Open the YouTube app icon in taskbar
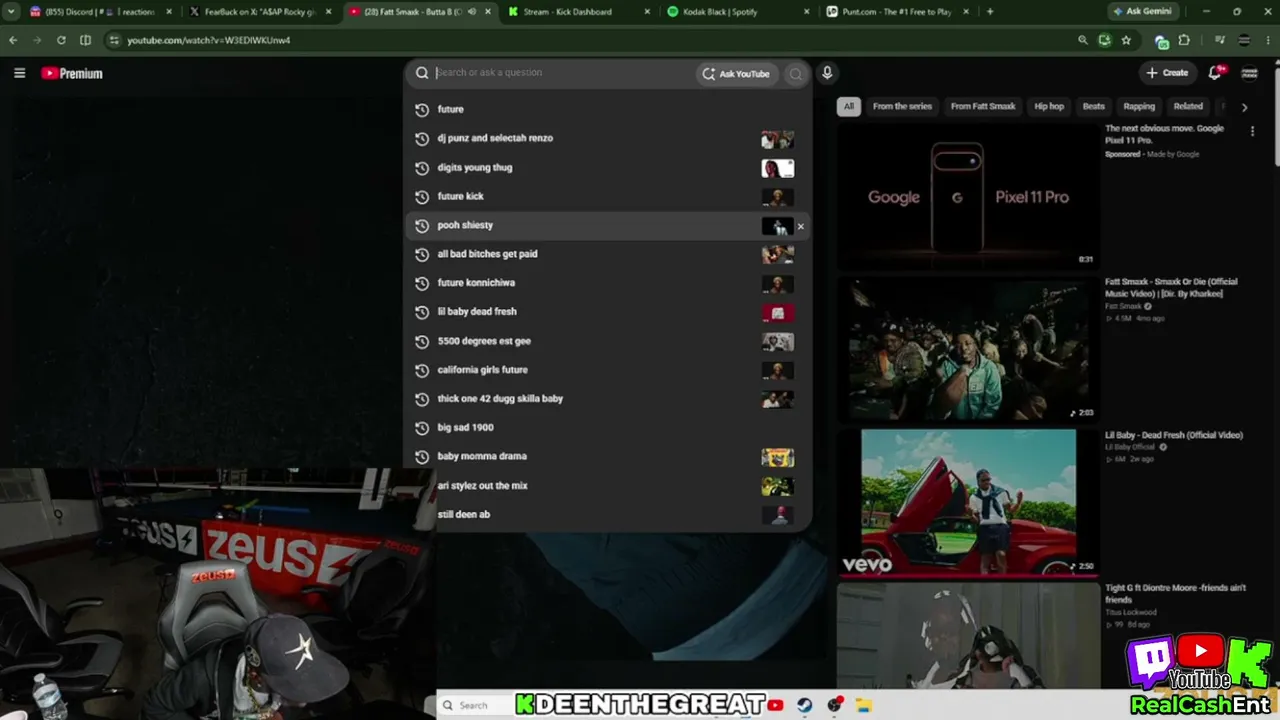1280x720 pixels. click(776, 705)
